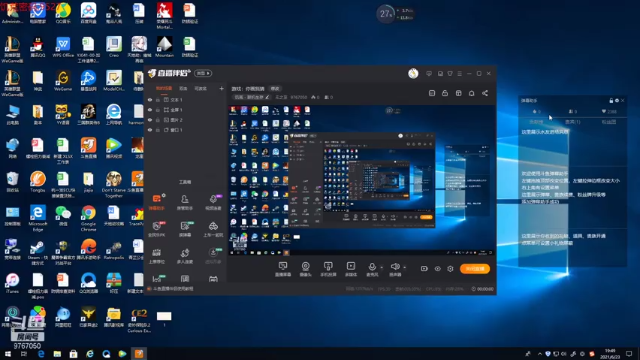
Task: Add the mobile screen cast source
Action: click(328, 269)
